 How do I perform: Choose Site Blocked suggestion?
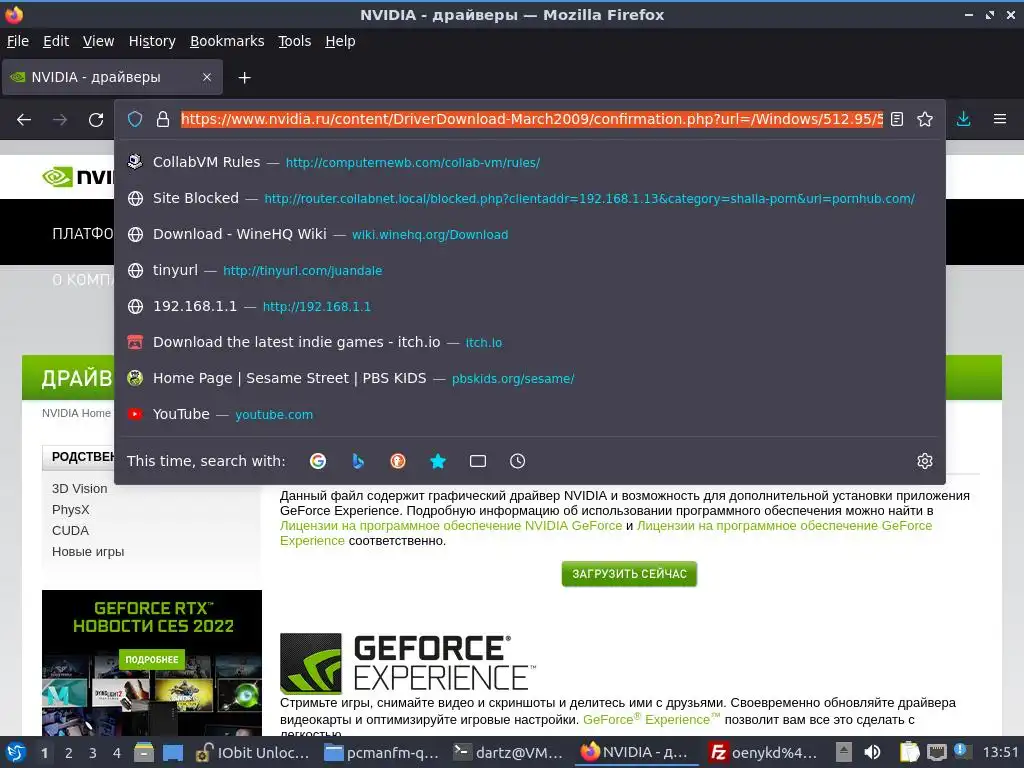coord(530,198)
